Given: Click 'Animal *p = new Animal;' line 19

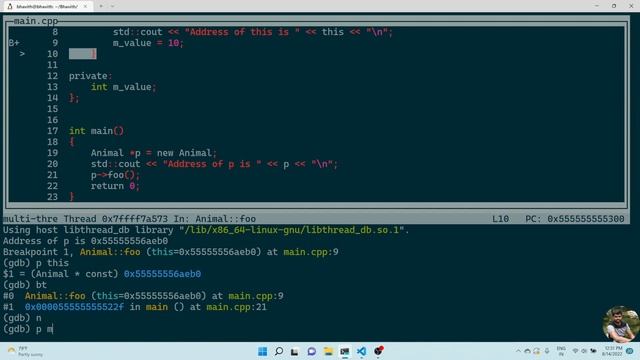Looking at the screenshot, I should [153, 153].
